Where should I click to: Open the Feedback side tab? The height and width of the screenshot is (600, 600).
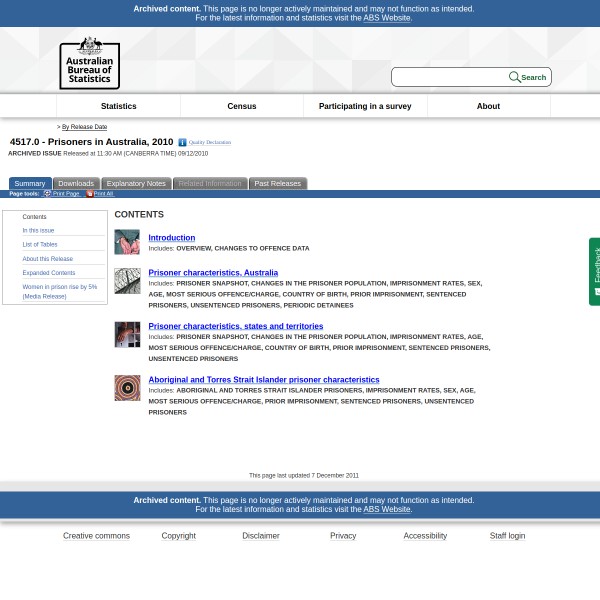(x=595, y=271)
